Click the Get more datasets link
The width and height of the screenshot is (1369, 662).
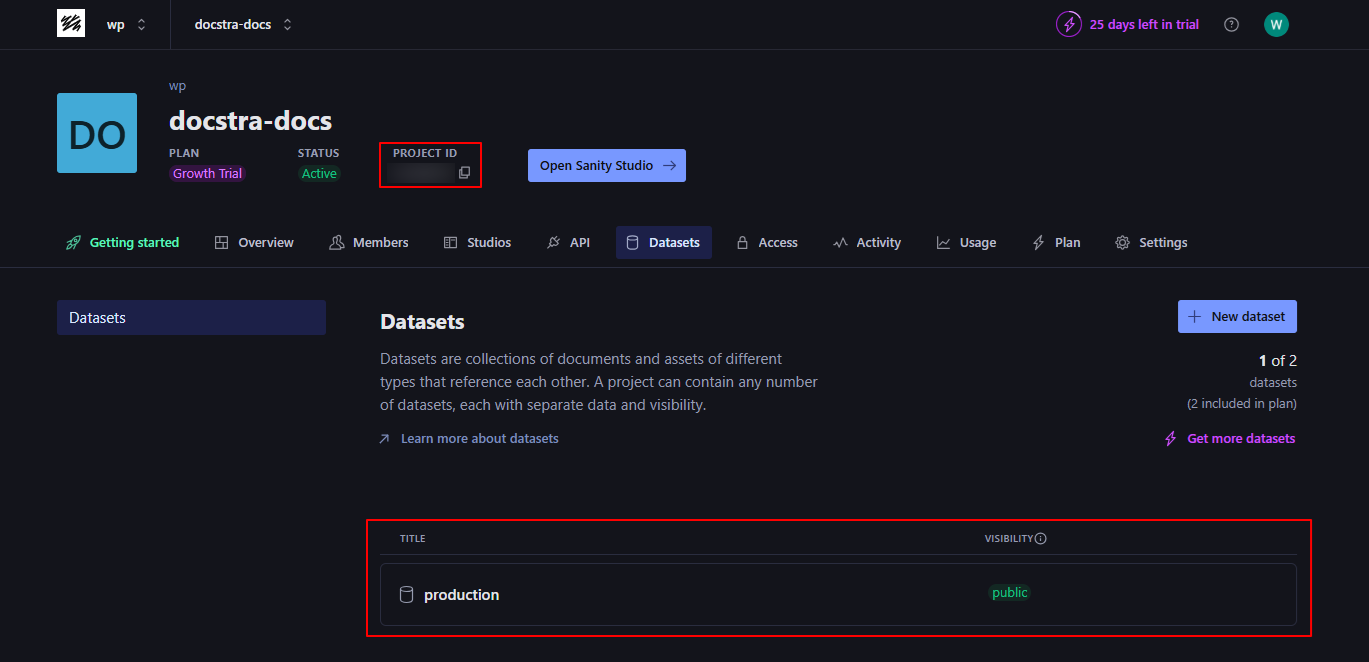(1240, 439)
